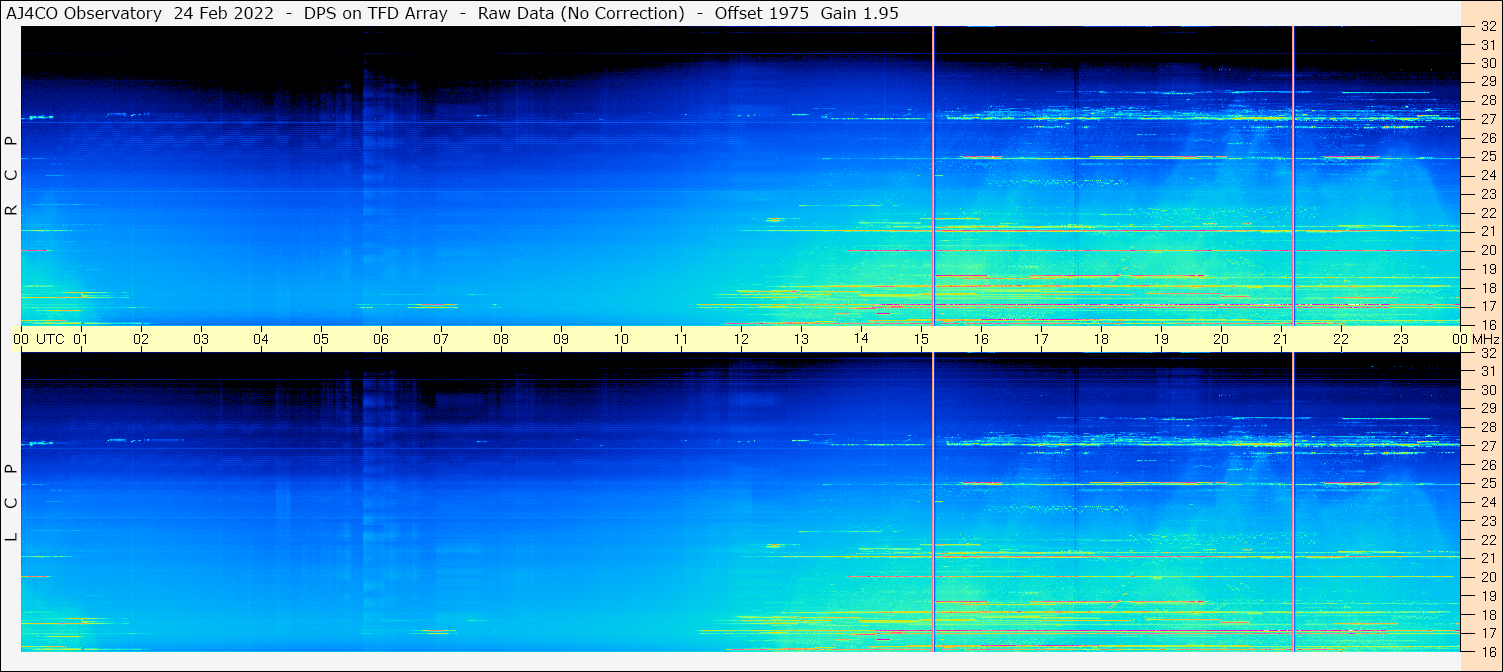Click the Raw Data (No Correction) label
1503x672 pixels.
[581, 13]
